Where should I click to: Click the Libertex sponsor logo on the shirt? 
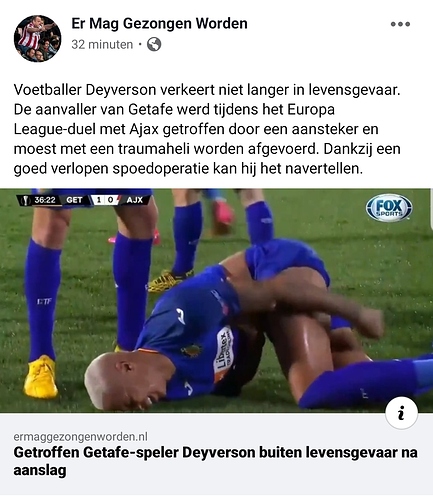pyautogui.click(x=225, y=353)
